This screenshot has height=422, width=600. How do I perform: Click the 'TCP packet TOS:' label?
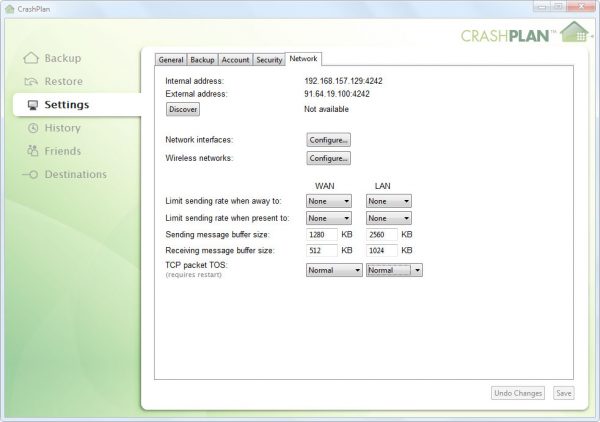point(196,265)
